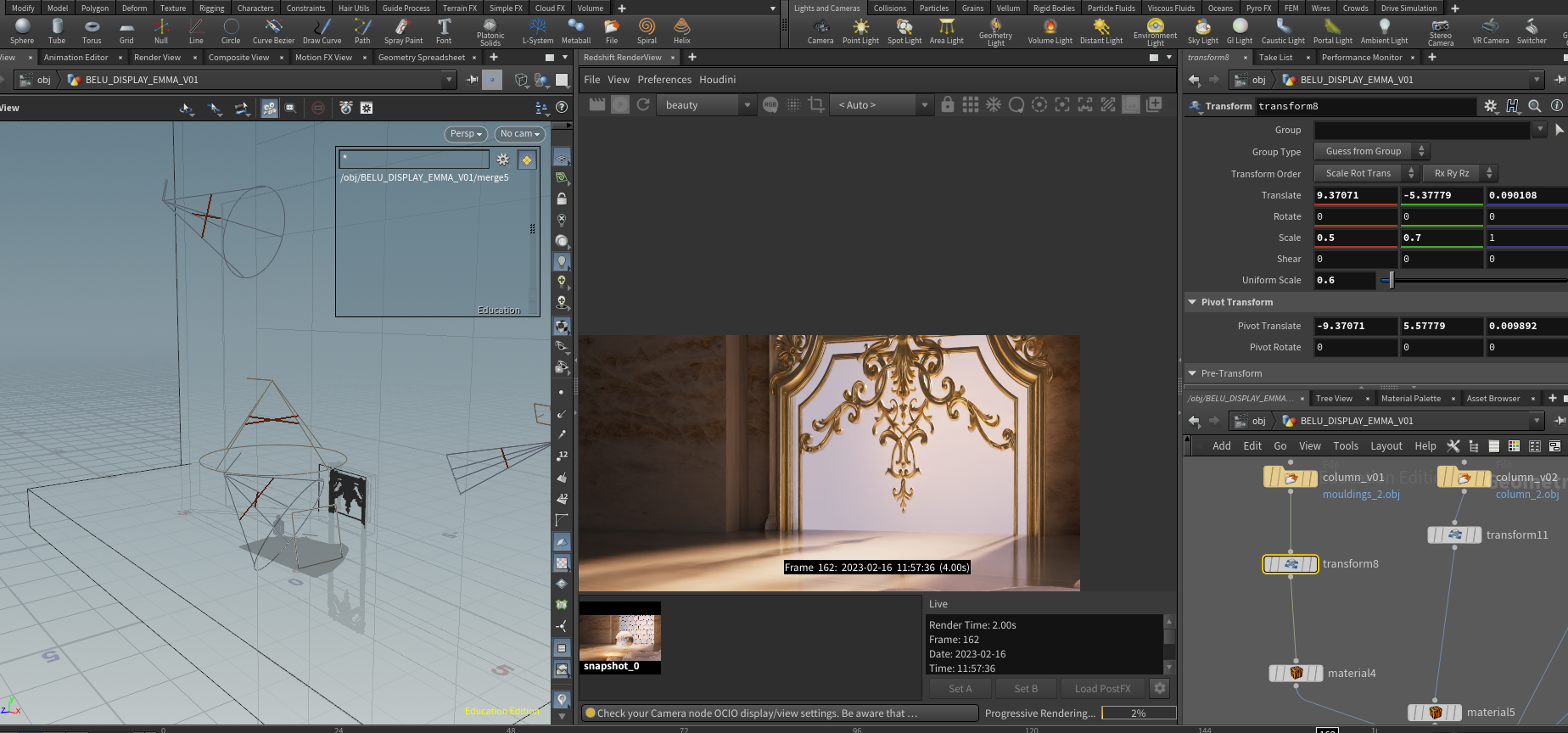Open the parameter gear menu for transform8
Screen dimensions: 1568x733
click(x=1491, y=106)
